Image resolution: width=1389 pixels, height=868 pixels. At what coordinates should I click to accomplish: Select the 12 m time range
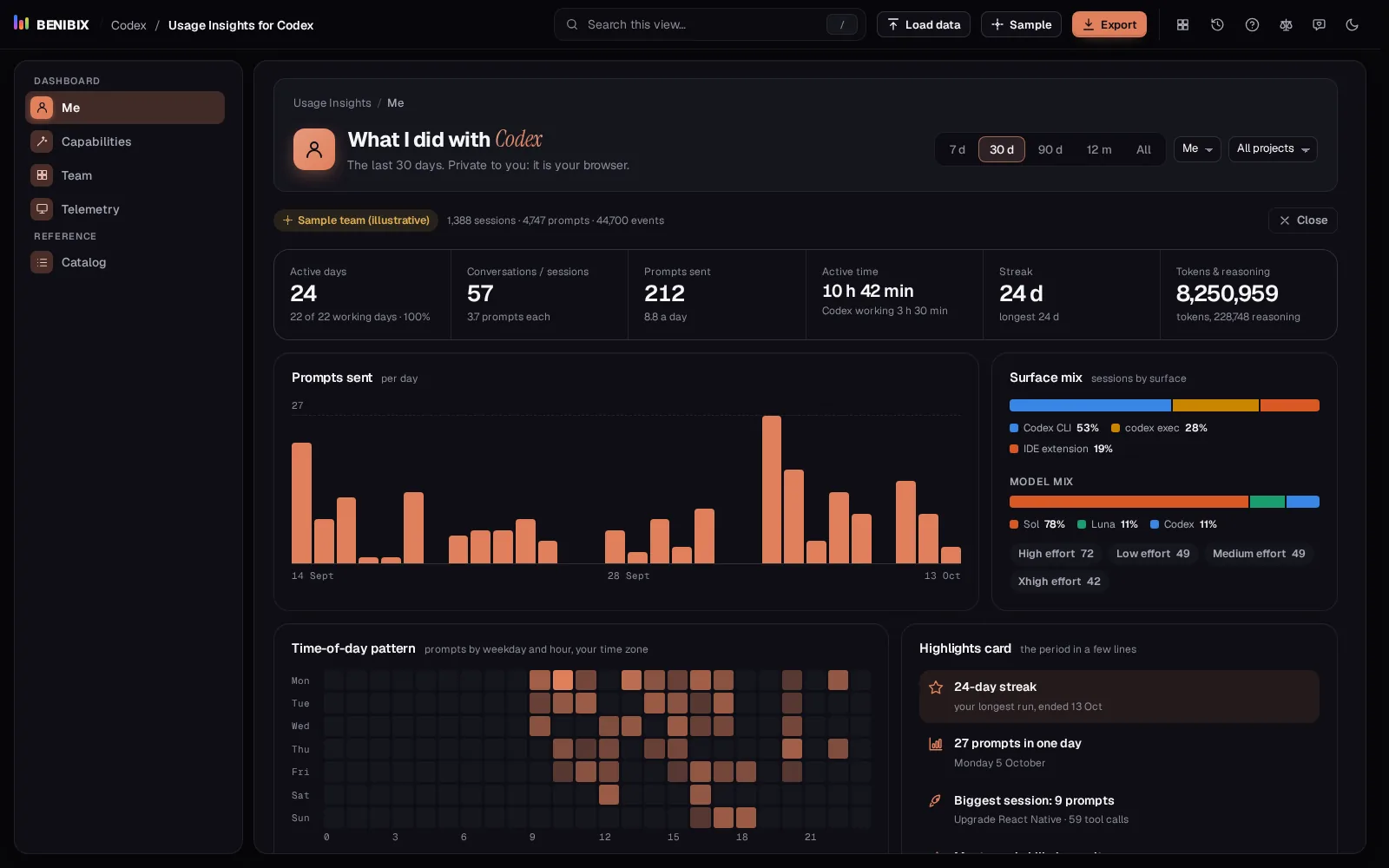1099,149
